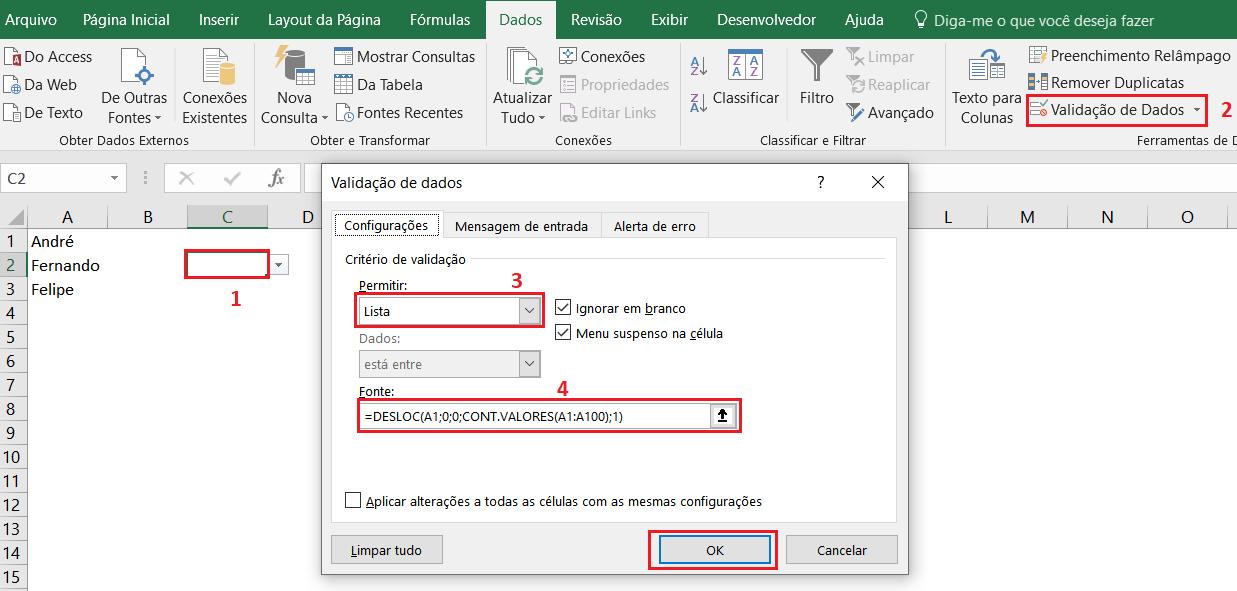The width and height of the screenshot is (1237, 591).
Task: Click the range selector icon in Fonte field
Action: pyautogui.click(x=722, y=416)
